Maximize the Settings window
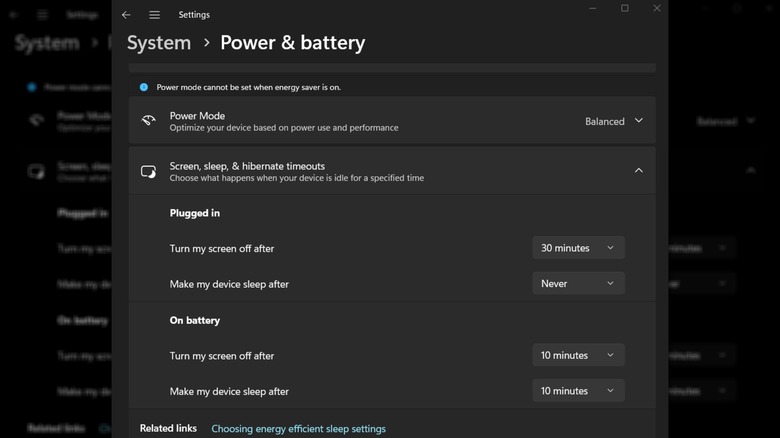The height and width of the screenshot is (438, 780). [625, 8]
